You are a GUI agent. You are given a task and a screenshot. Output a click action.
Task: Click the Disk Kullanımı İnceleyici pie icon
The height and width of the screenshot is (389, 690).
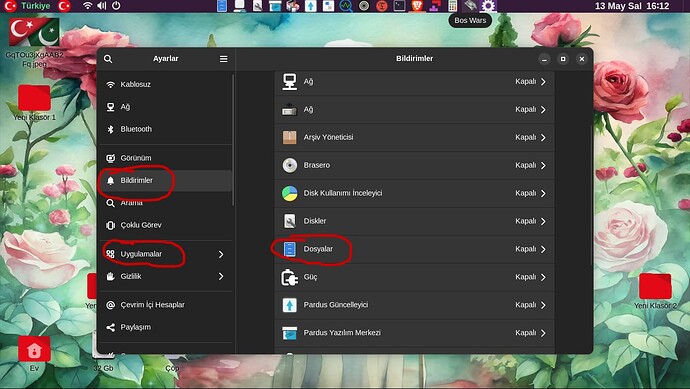pos(290,193)
